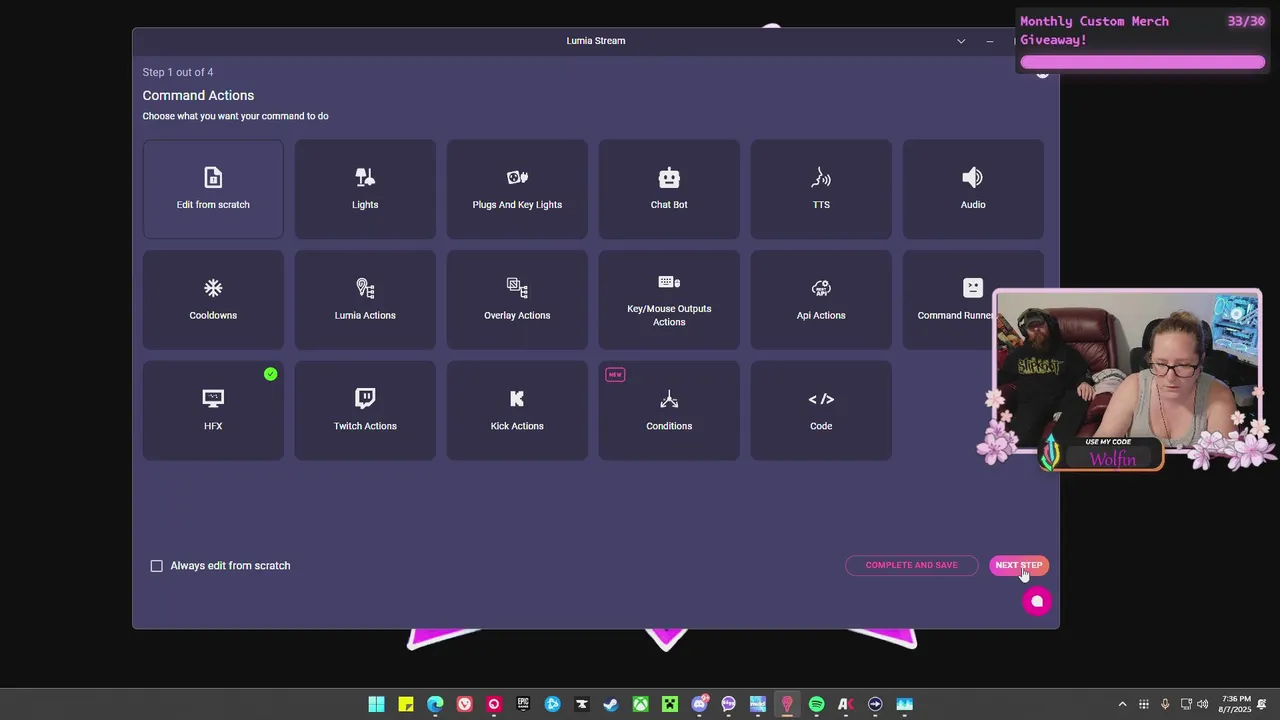Open Discord from the taskbar

click(x=700, y=704)
